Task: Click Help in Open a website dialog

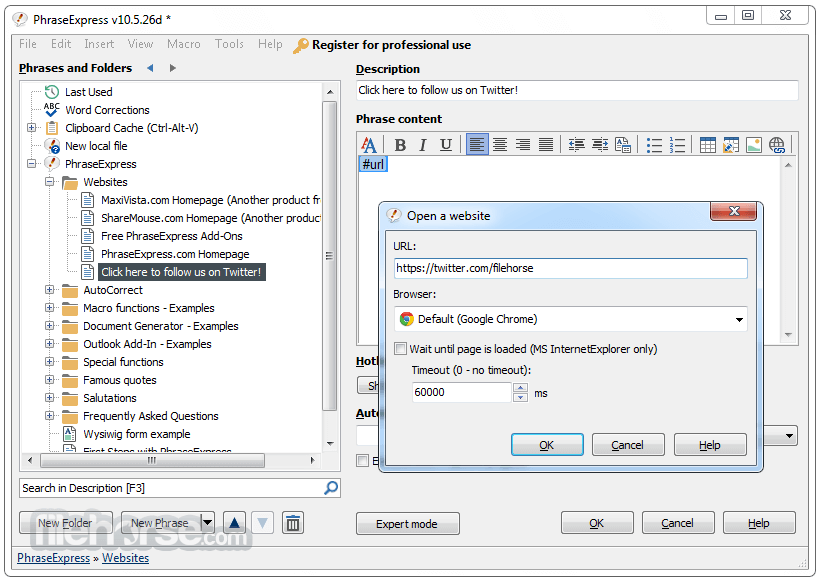Action: tap(710, 445)
